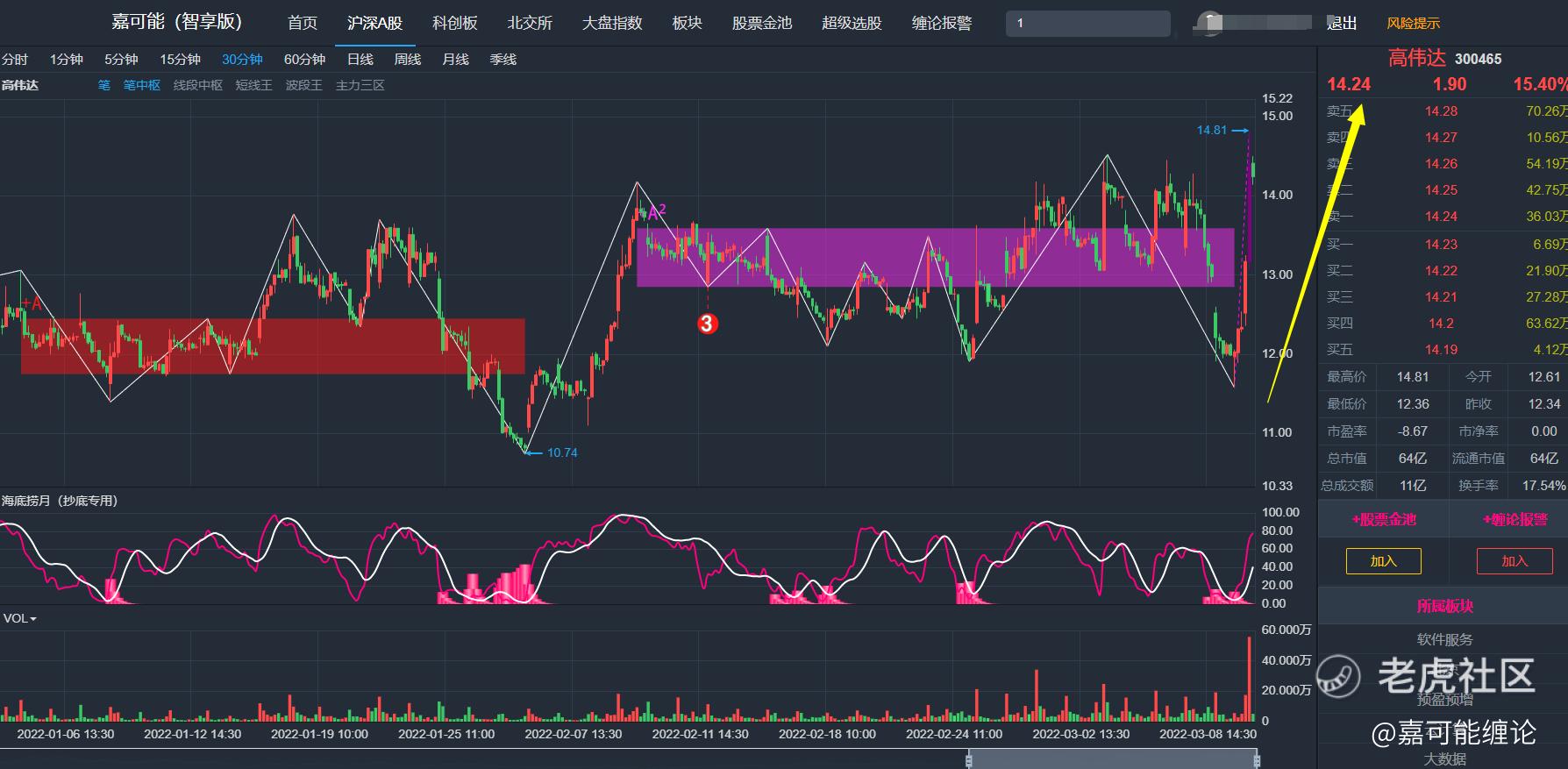
Task: Open the 科创板 section
Action: tap(455, 23)
